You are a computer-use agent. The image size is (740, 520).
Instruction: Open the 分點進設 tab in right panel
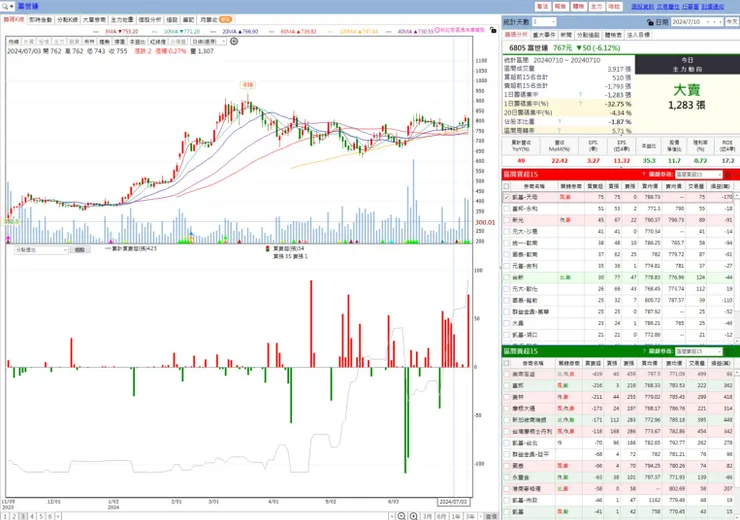pyautogui.click(x=588, y=35)
